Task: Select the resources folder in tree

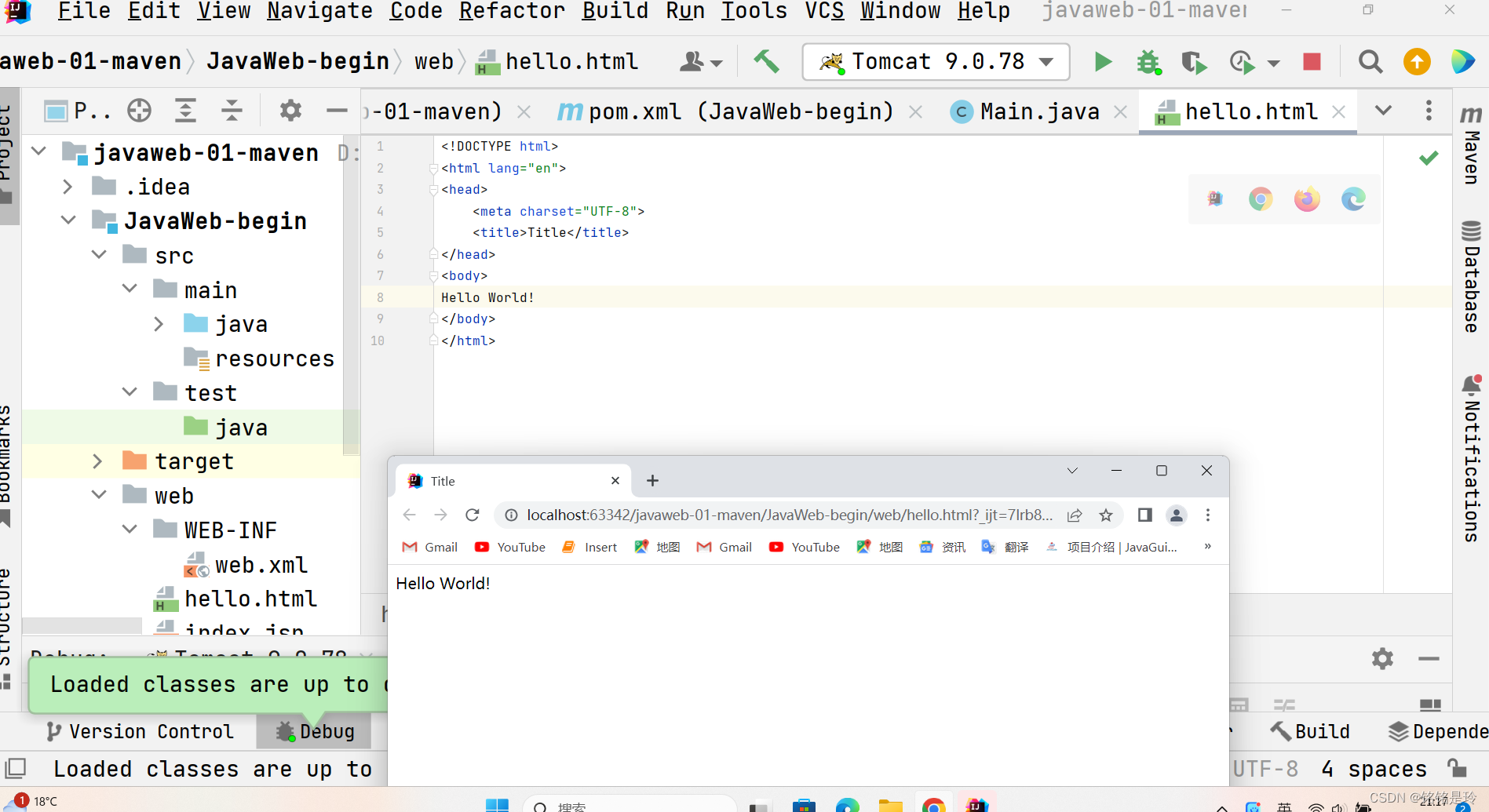Action: click(x=259, y=359)
